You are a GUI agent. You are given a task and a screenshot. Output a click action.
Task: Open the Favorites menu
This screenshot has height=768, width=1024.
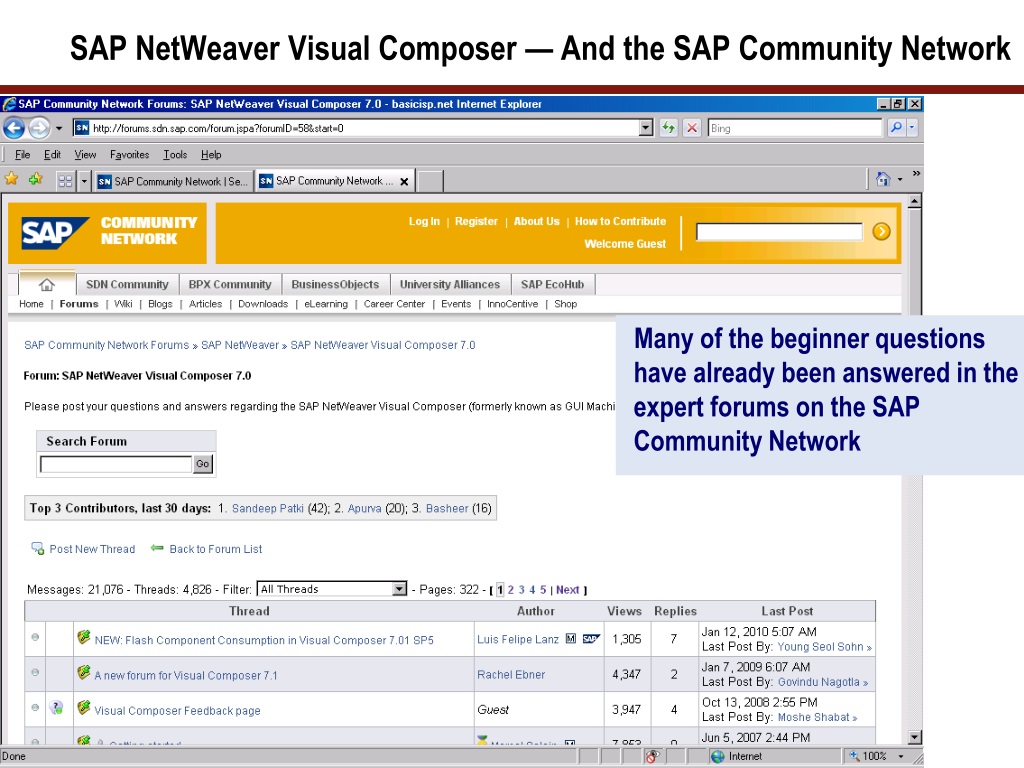pos(129,155)
